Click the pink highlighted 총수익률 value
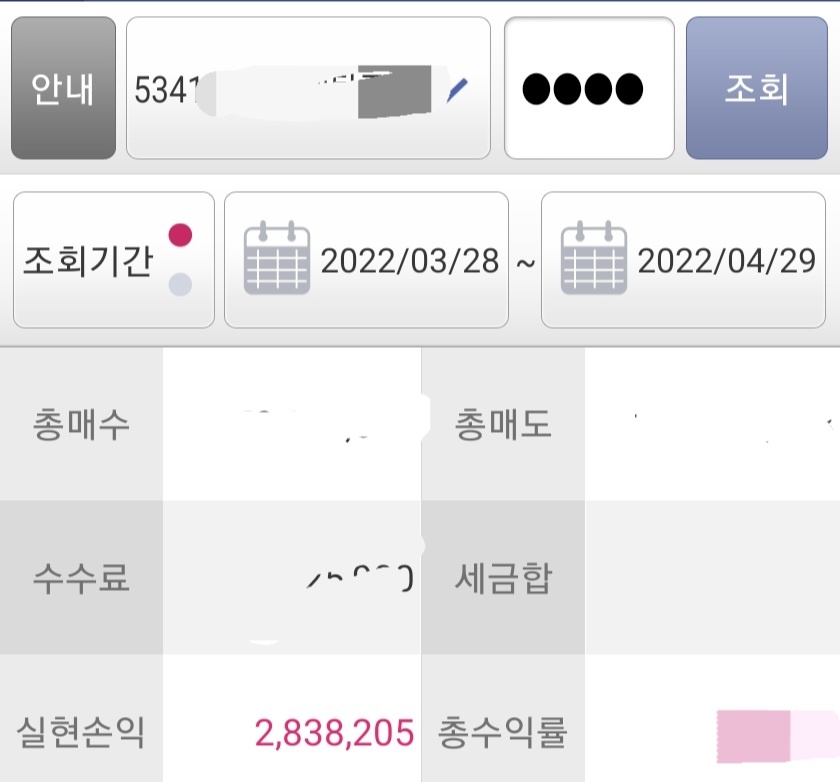Screen dimensions: 840x782 (x=770, y=733)
